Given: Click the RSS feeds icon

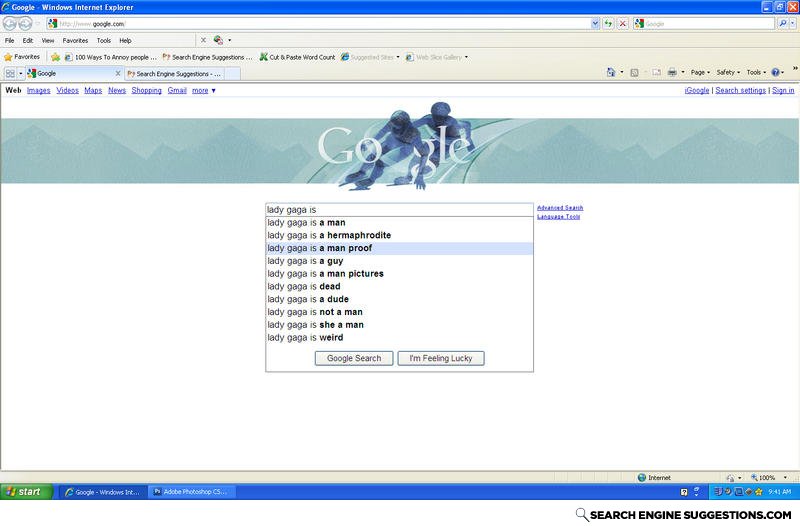Looking at the screenshot, I should [x=634, y=72].
